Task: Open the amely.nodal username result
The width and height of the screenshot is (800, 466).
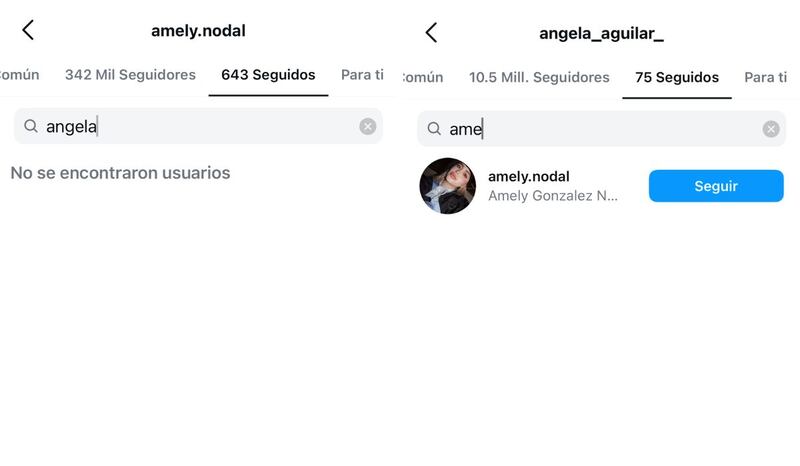Action: pyautogui.click(x=528, y=177)
